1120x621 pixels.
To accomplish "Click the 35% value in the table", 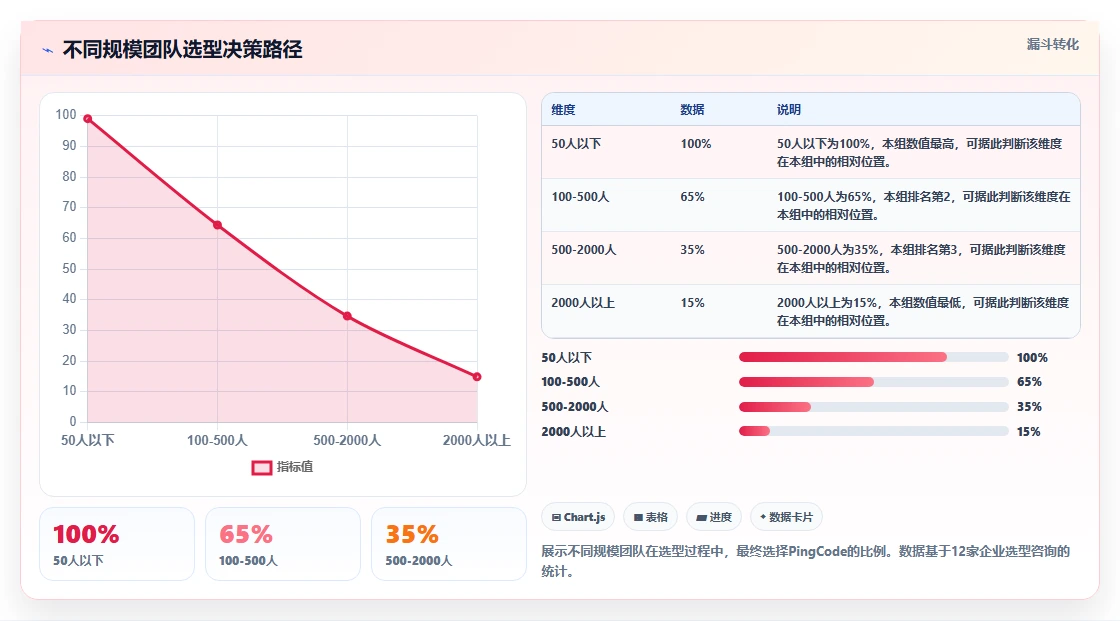I will click(692, 249).
